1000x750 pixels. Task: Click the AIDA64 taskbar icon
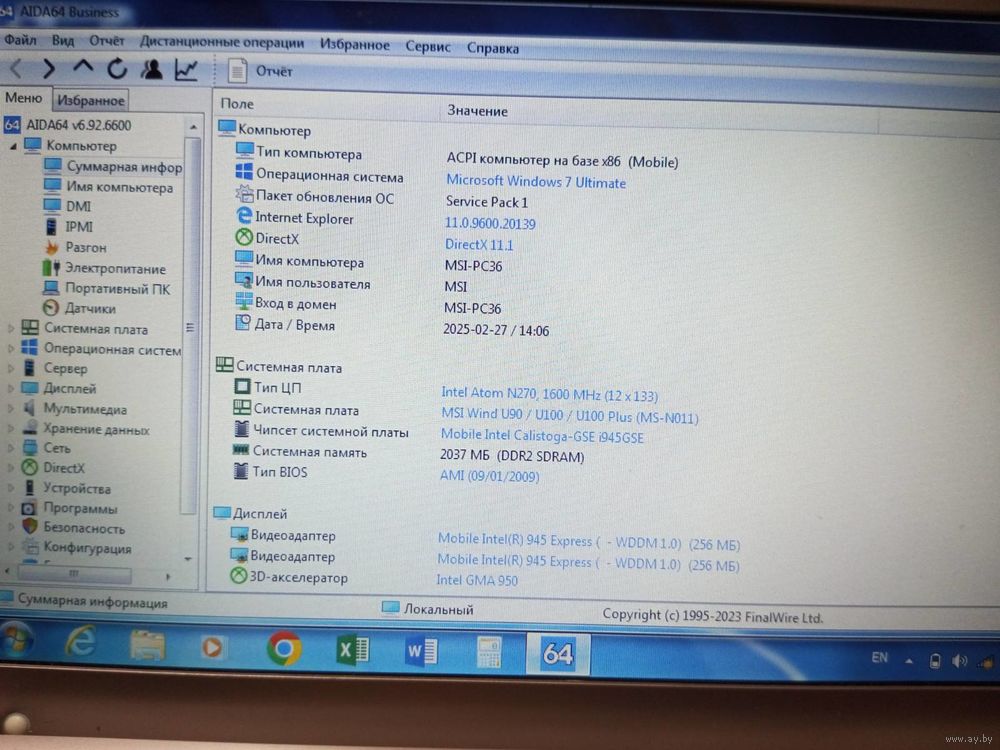coord(557,653)
